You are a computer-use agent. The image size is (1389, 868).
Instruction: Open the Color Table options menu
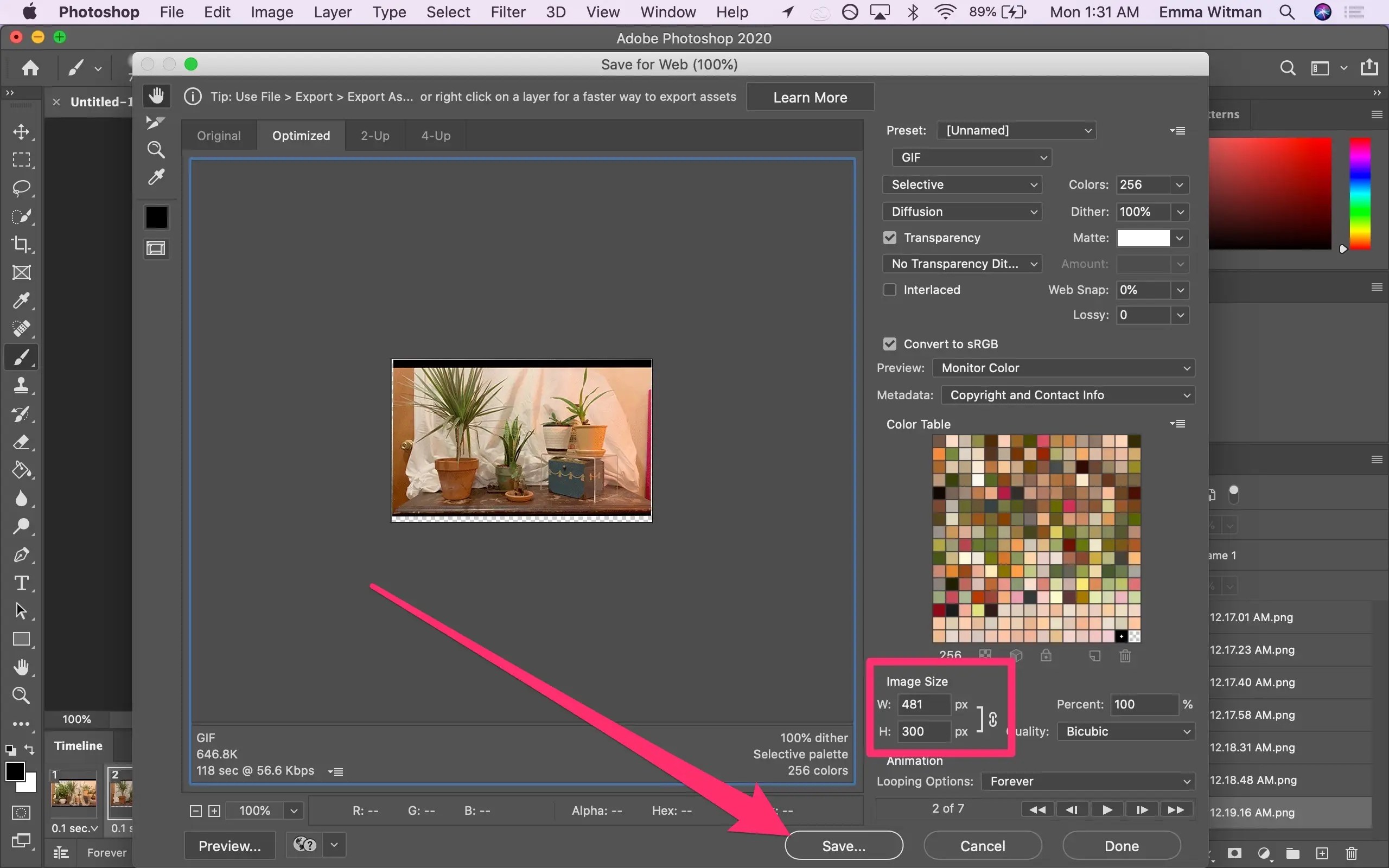pos(1177,424)
